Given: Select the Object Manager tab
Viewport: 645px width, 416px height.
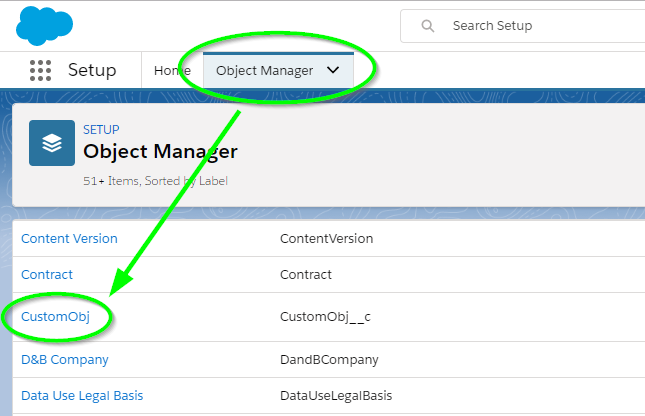Looking at the screenshot, I should [x=278, y=70].
